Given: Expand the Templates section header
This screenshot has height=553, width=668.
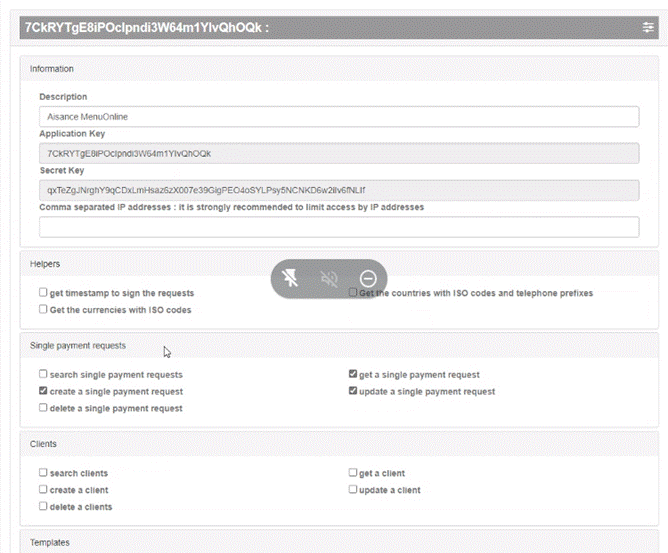Looking at the screenshot, I should click(339, 542).
